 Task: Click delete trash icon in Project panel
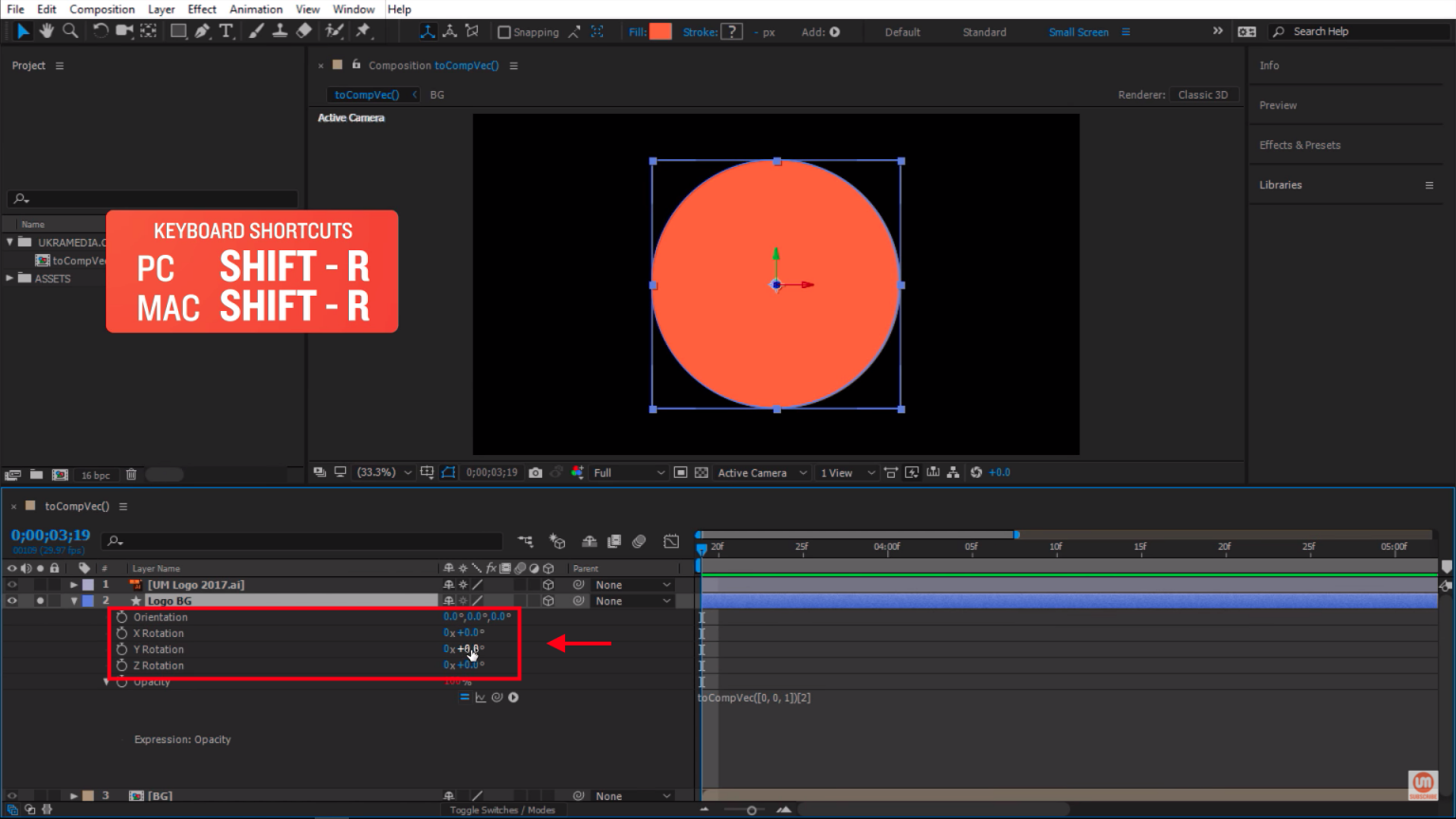coord(132,475)
